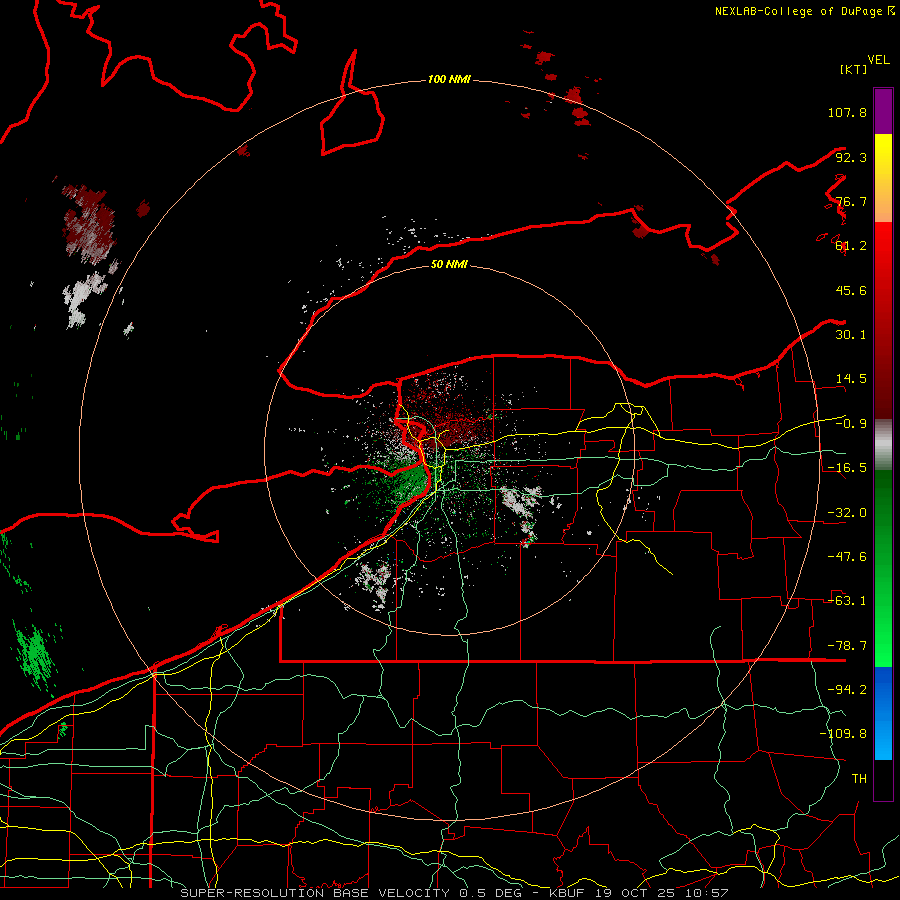
Task: Click the 92.3 velocity scale value
Action: point(851,157)
